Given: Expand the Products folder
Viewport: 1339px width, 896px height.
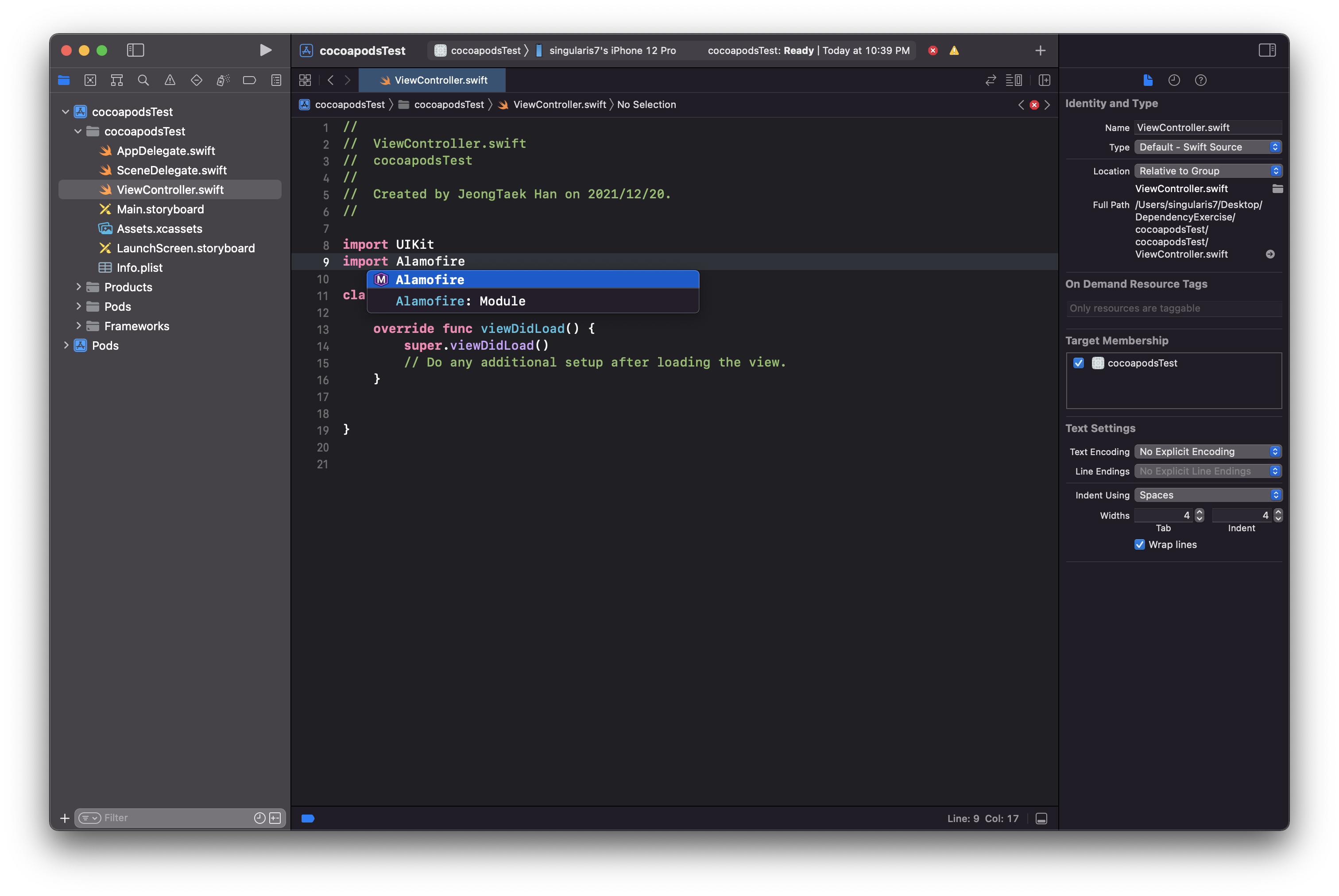Looking at the screenshot, I should [x=78, y=287].
